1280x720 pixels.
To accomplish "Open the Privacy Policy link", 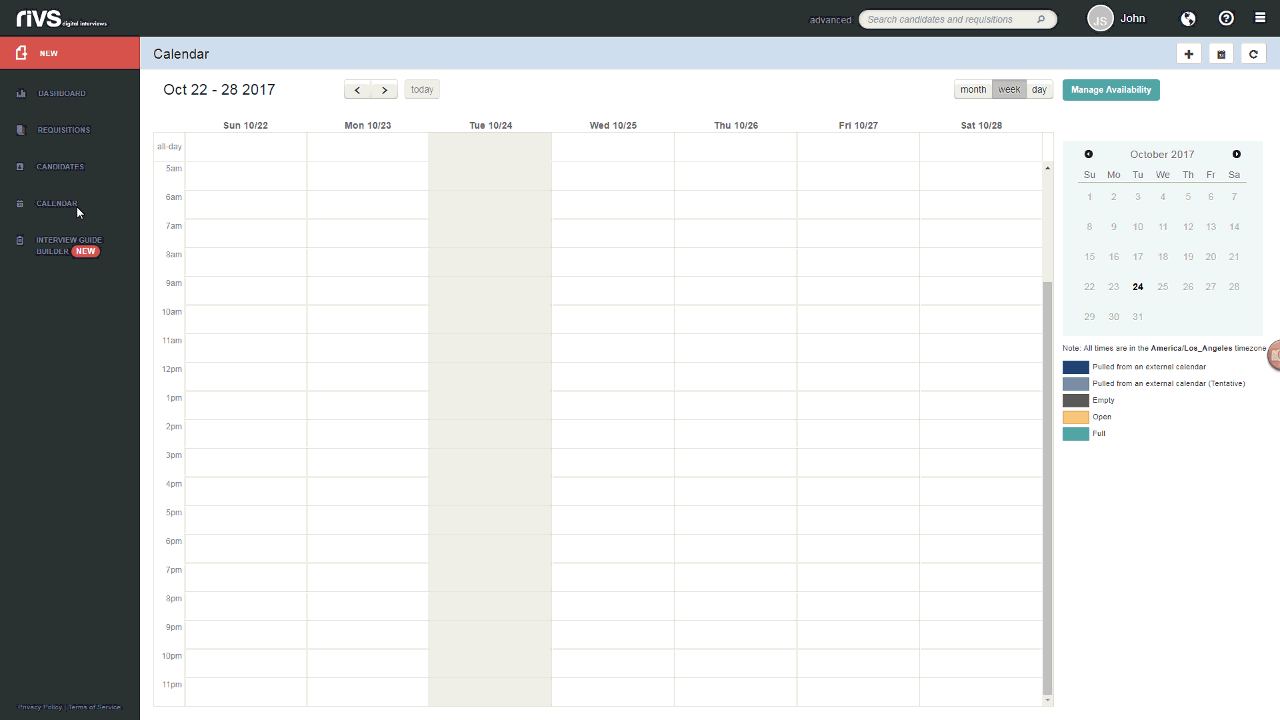I will pos(40,707).
